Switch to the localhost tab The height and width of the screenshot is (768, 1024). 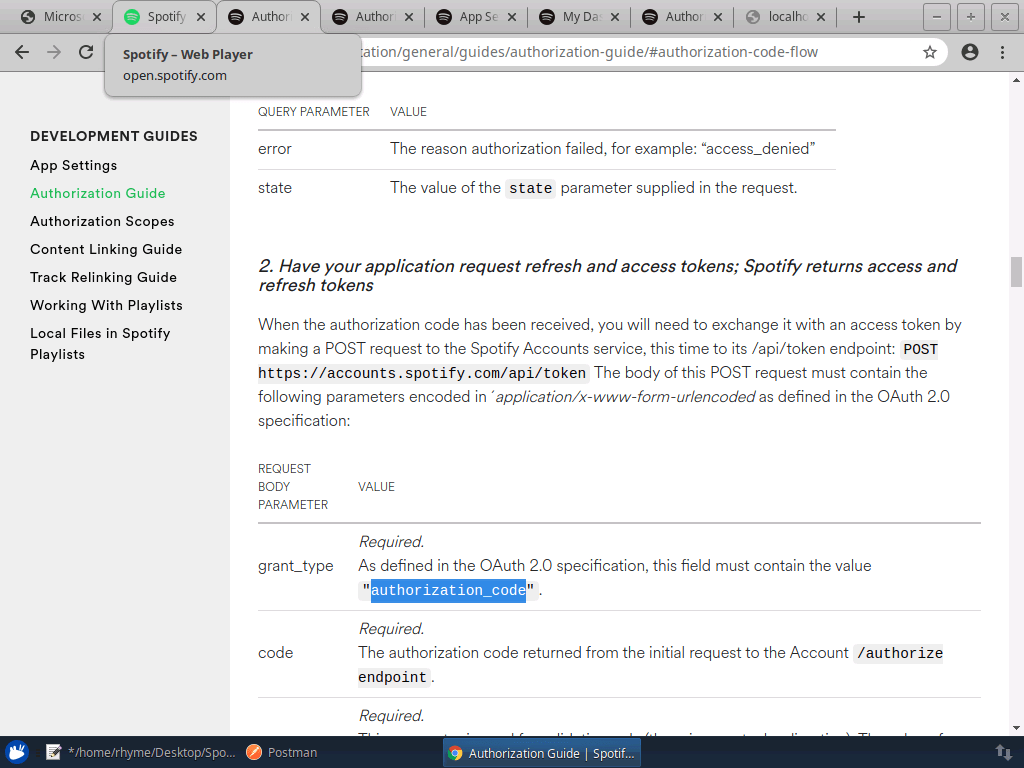pos(785,16)
